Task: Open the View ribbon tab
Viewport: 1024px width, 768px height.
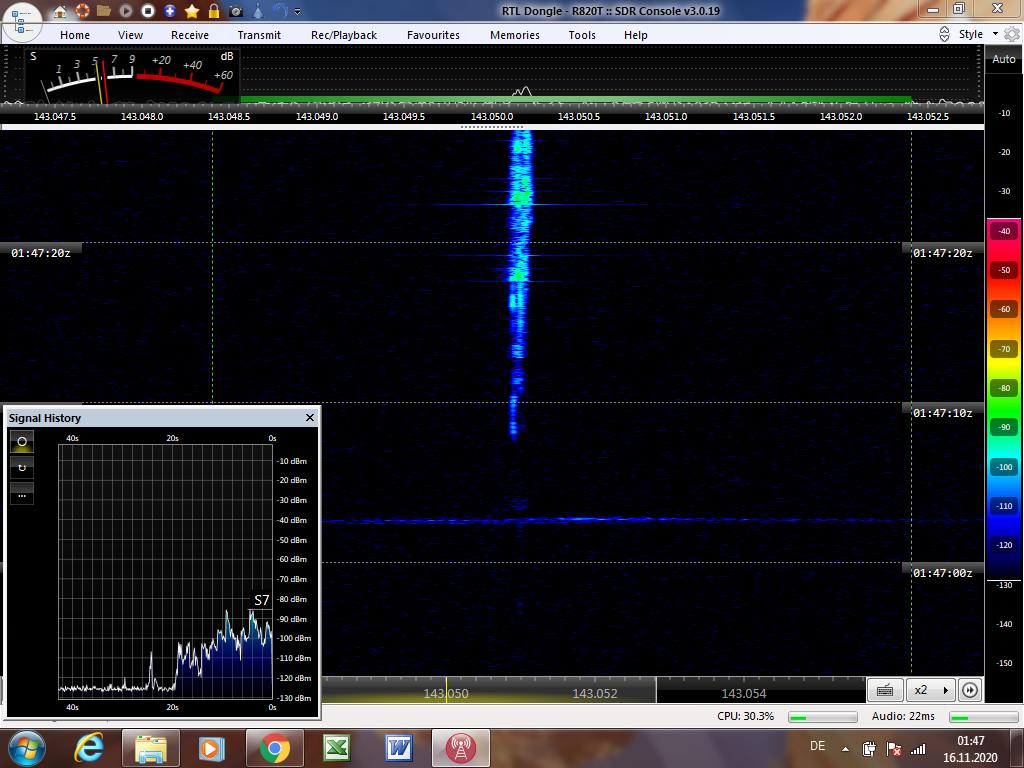Action: pyautogui.click(x=131, y=35)
